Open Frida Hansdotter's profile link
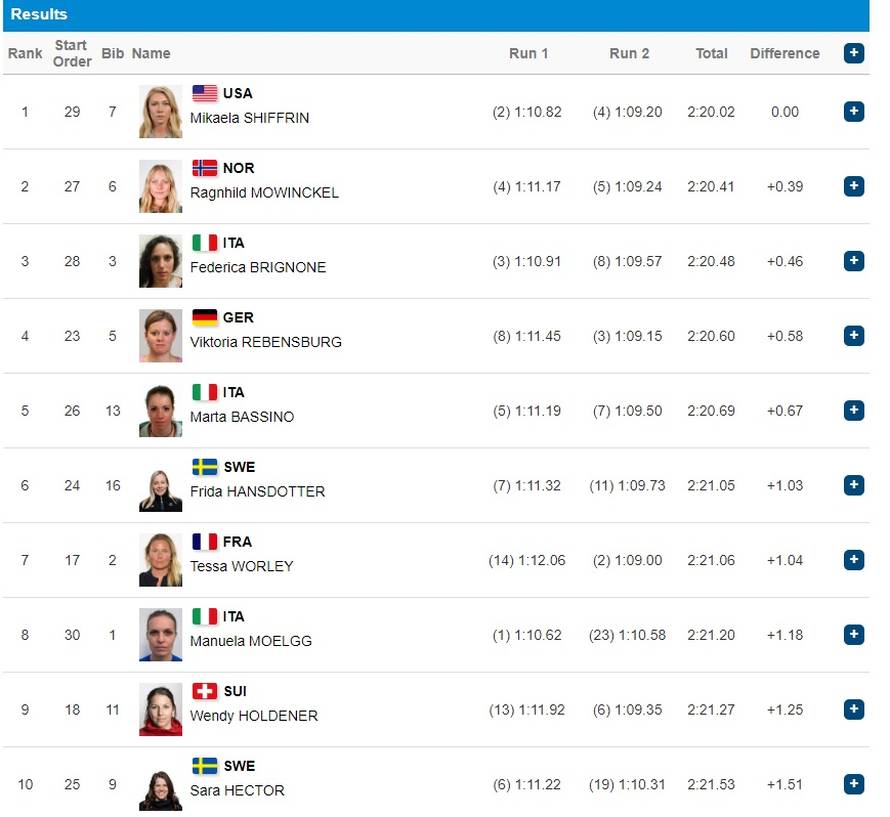The height and width of the screenshot is (817, 890). pyautogui.click(x=257, y=492)
